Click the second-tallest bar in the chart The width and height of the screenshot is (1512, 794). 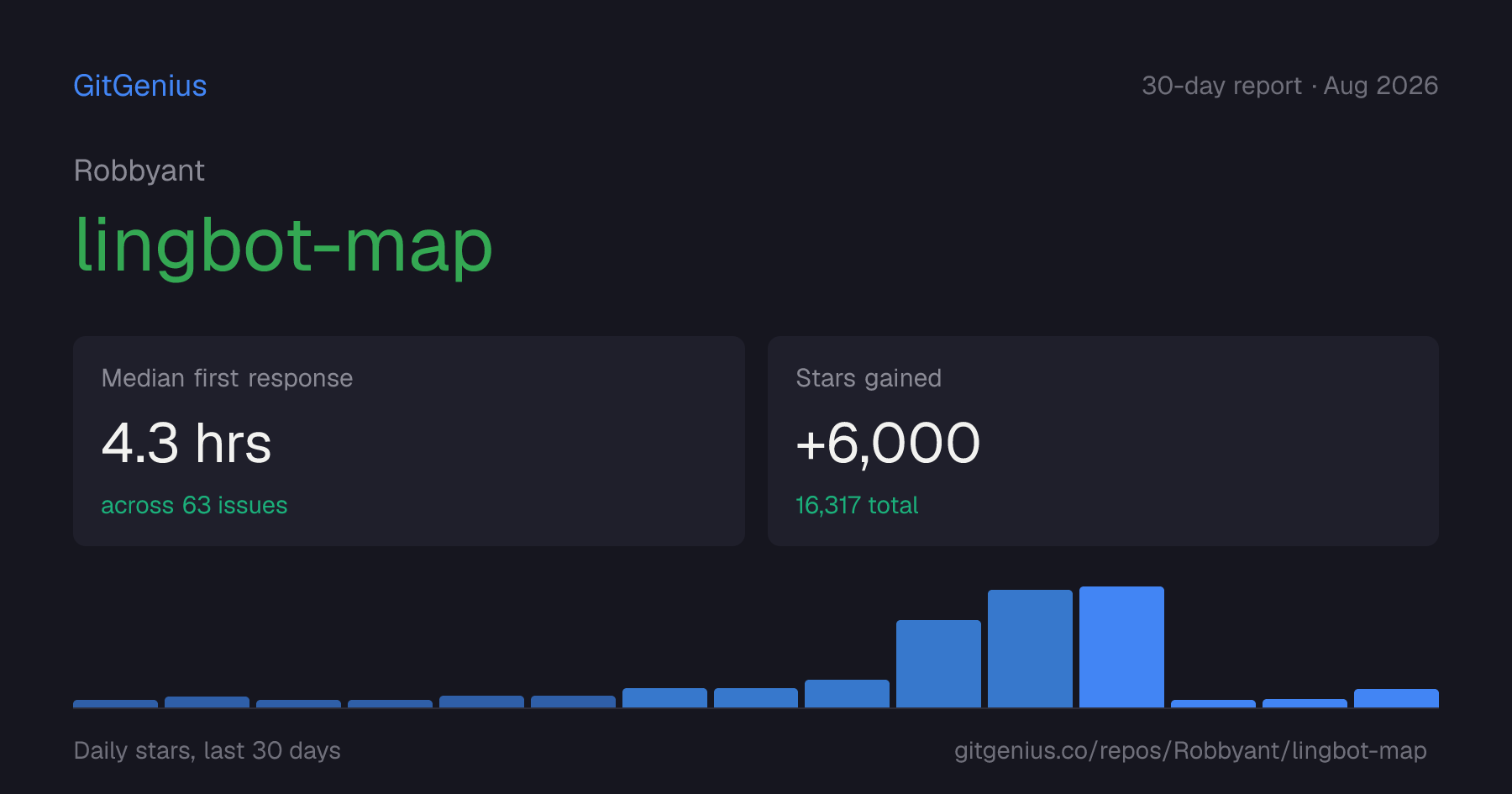(1030, 649)
